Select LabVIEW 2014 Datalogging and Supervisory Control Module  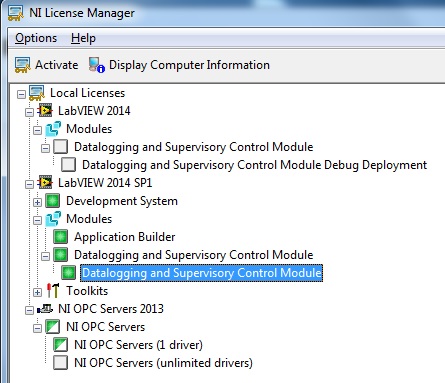click(194, 147)
